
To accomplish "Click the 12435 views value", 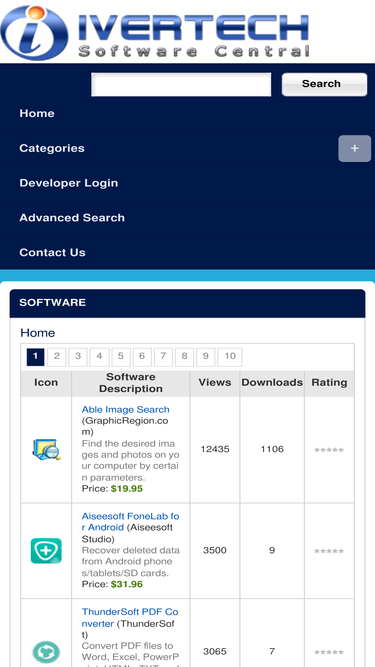I will click(x=215, y=449).
